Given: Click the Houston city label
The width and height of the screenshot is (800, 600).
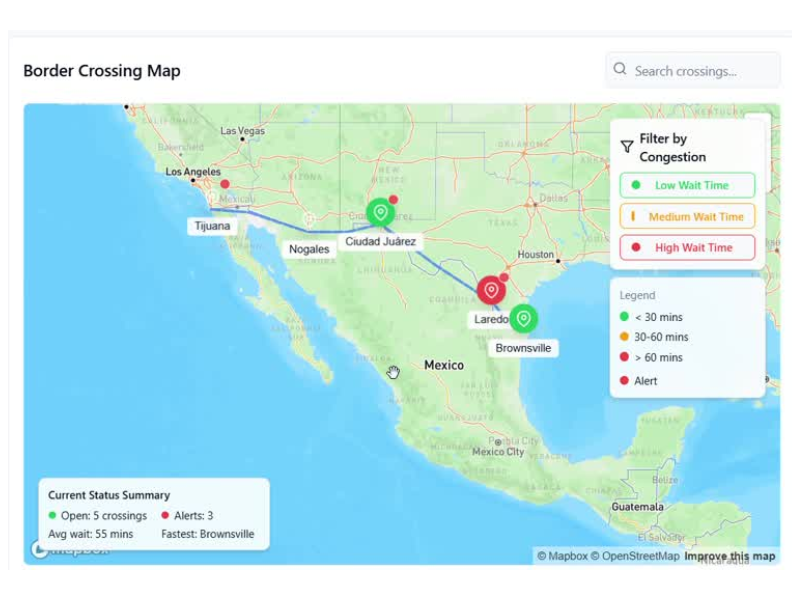Looking at the screenshot, I should pyautogui.click(x=535, y=254).
